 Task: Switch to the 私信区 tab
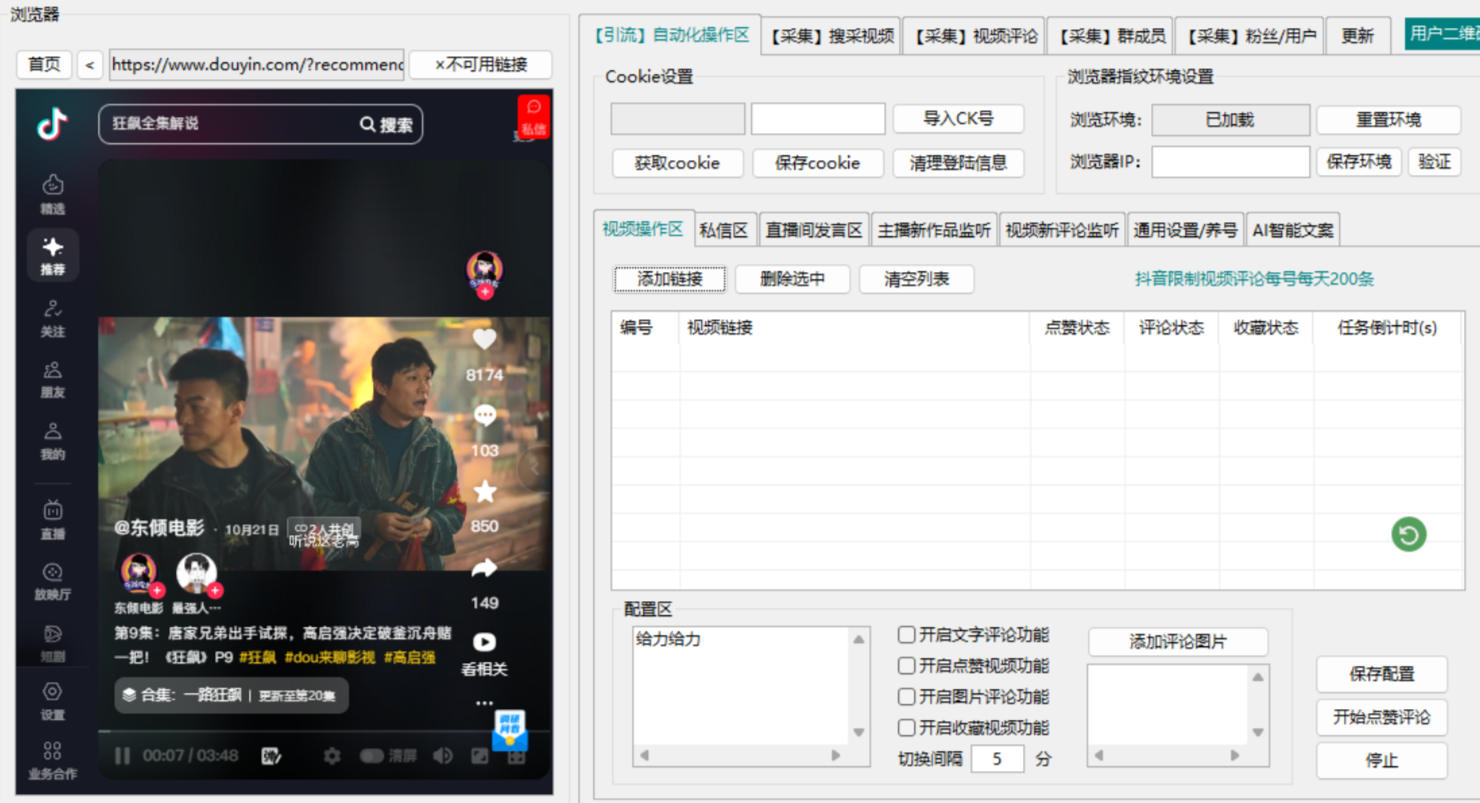724,228
